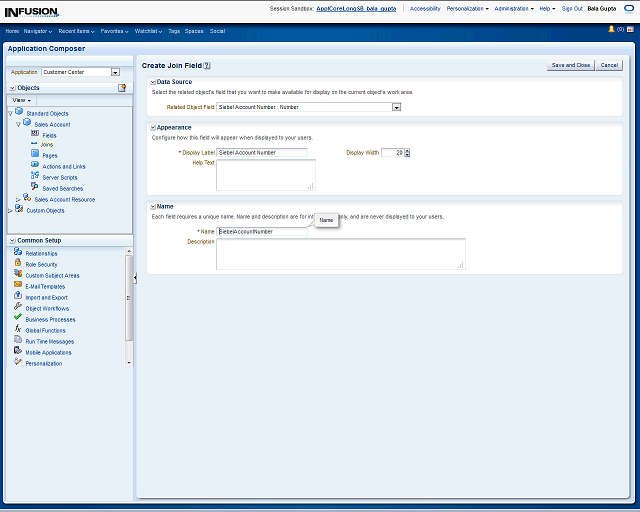Open Role Security setup icon
640x512 pixels.
coord(18,264)
